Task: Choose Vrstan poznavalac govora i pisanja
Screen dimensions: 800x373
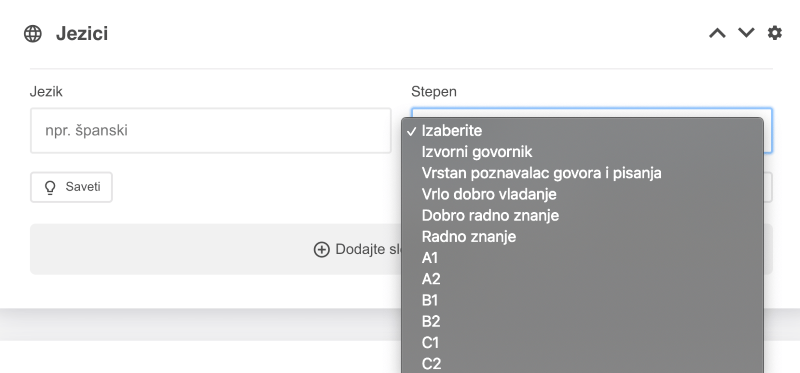Action: [582, 173]
